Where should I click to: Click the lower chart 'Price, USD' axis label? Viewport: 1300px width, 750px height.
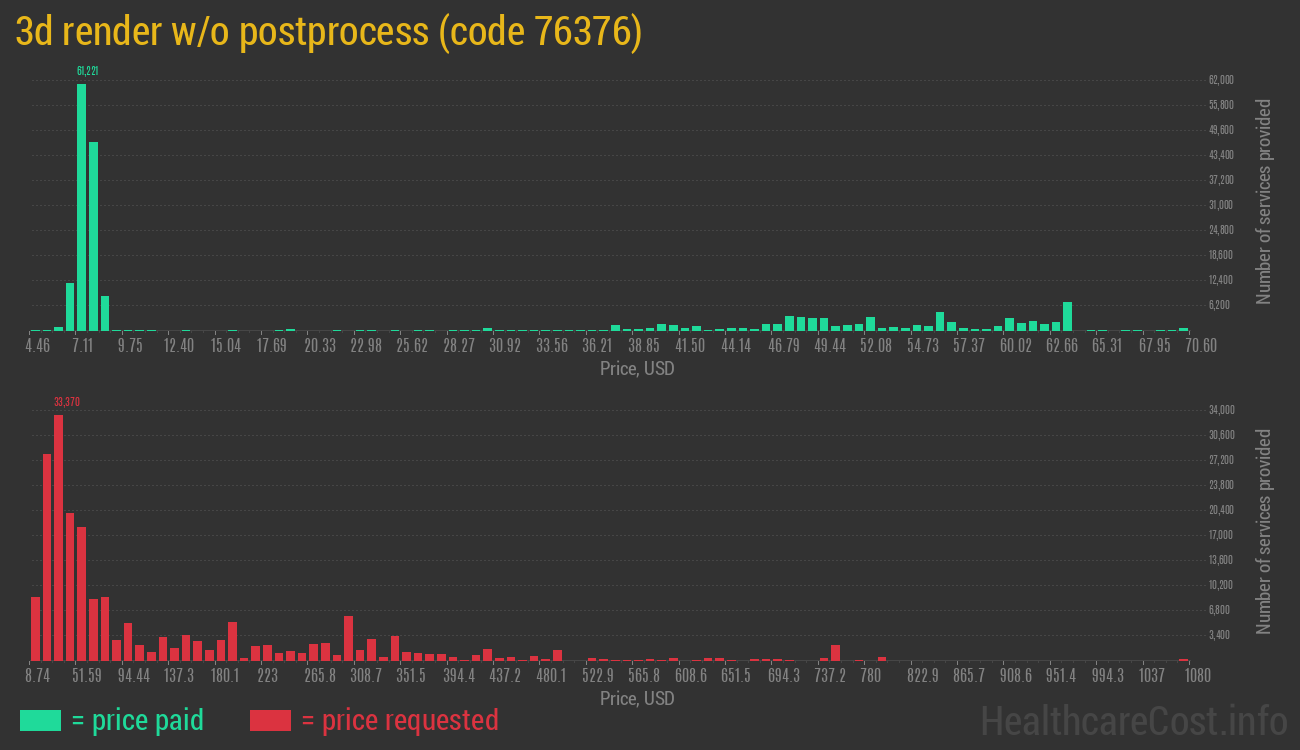point(637,698)
